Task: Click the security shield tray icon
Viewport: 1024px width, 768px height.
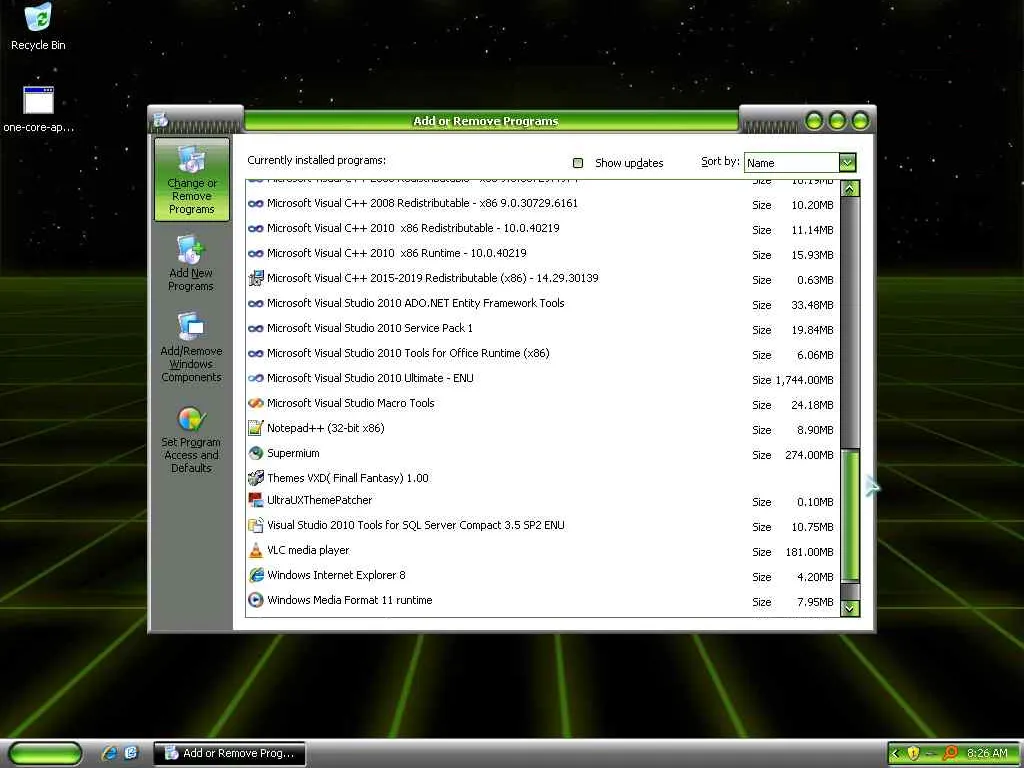Action: (x=913, y=753)
